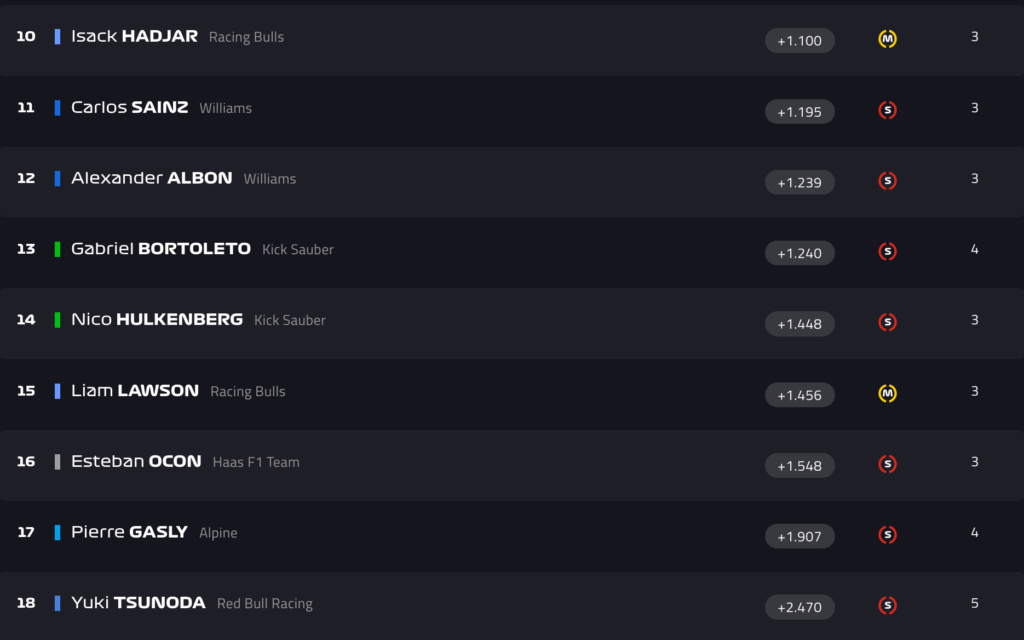This screenshot has width=1024, height=640.
Task: Click the medium tyre icon for Hadjar
Action: coord(887,40)
